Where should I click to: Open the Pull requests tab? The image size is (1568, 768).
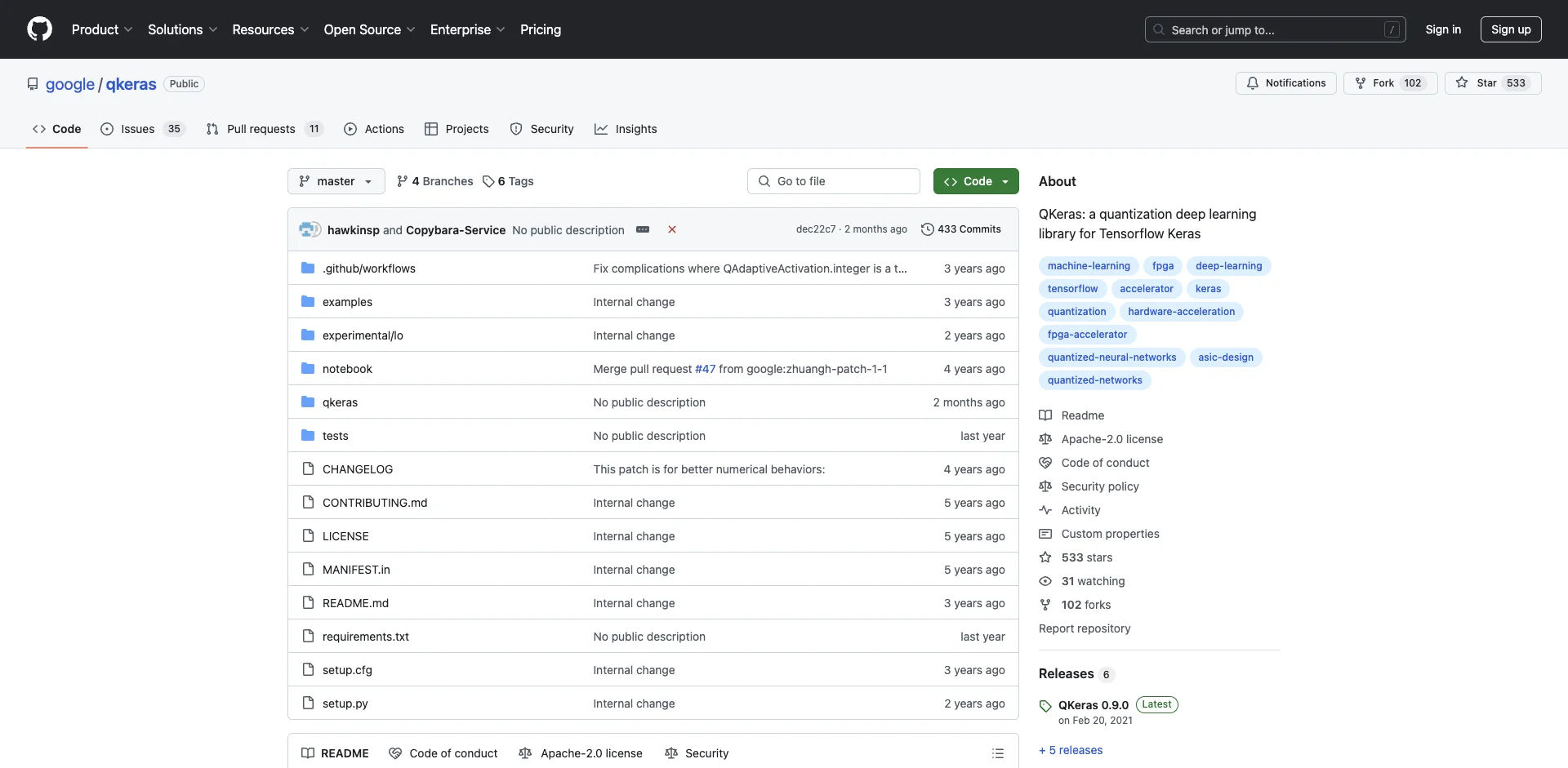(265, 129)
